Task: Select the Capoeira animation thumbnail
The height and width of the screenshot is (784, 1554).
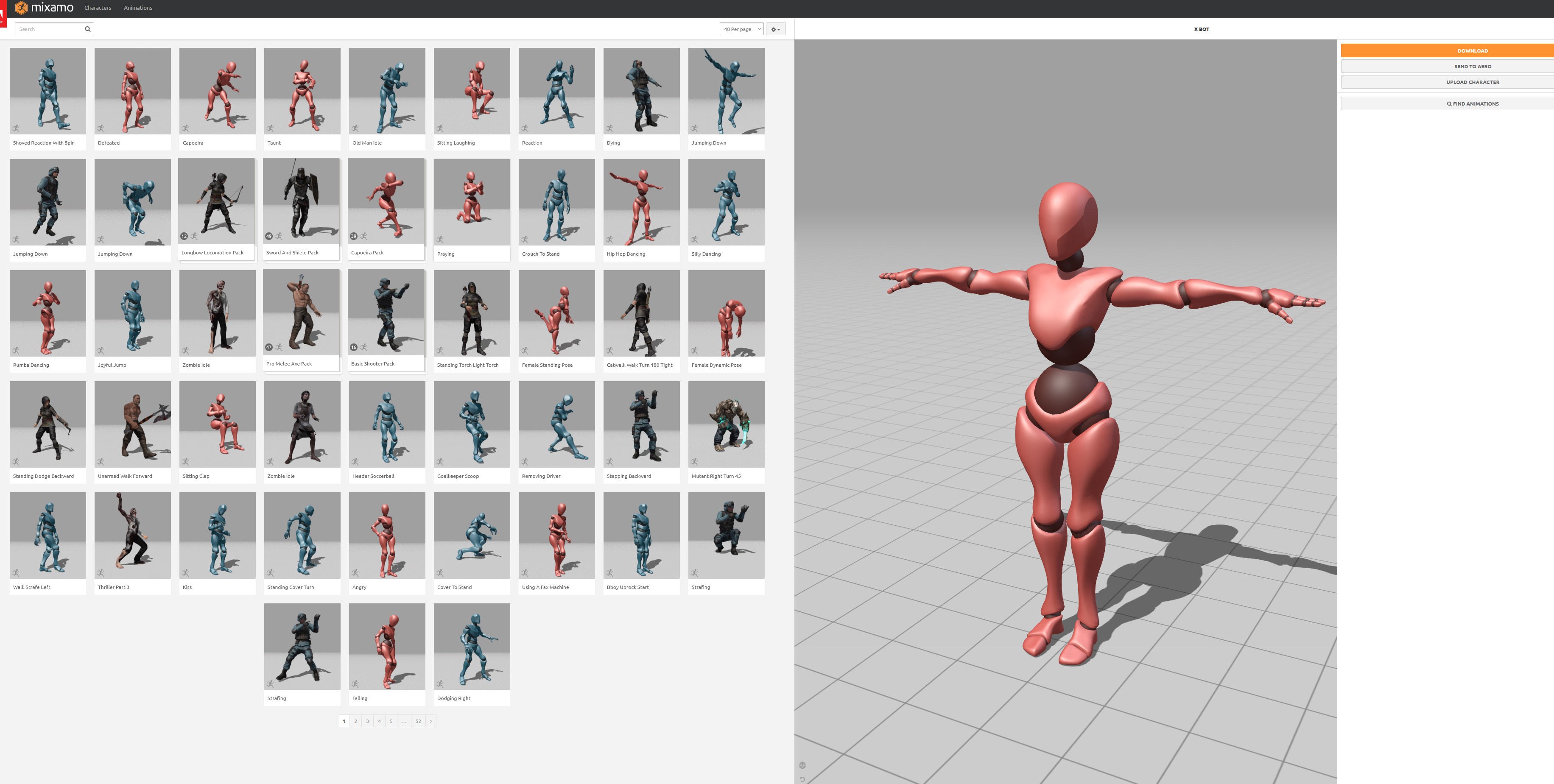Action: (x=217, y=91)
